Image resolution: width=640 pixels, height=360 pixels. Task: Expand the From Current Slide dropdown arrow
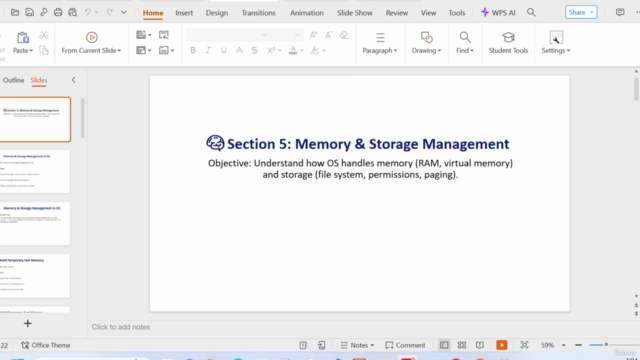coord(119,51)
